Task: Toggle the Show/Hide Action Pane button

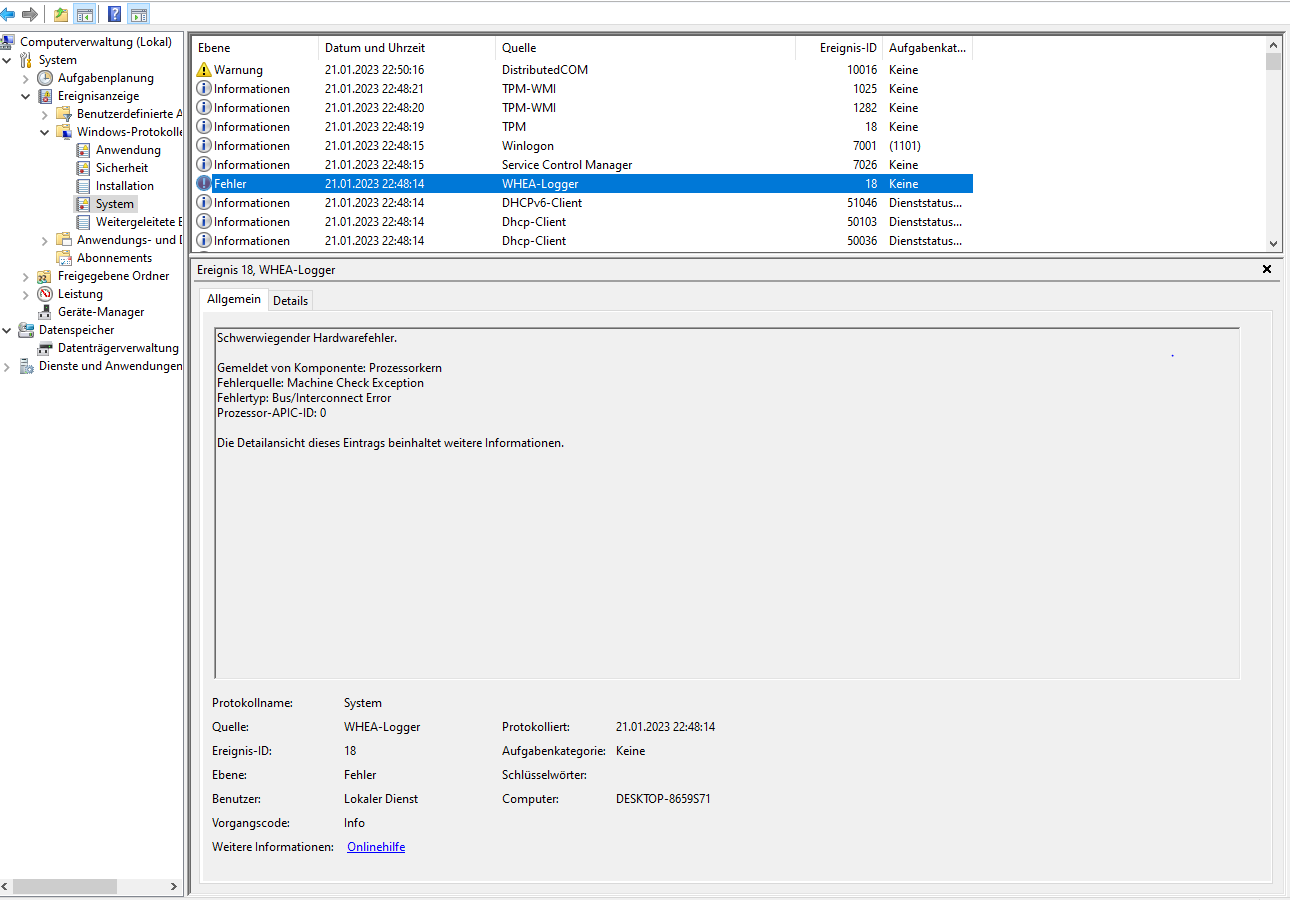Action: pos(139,14)
